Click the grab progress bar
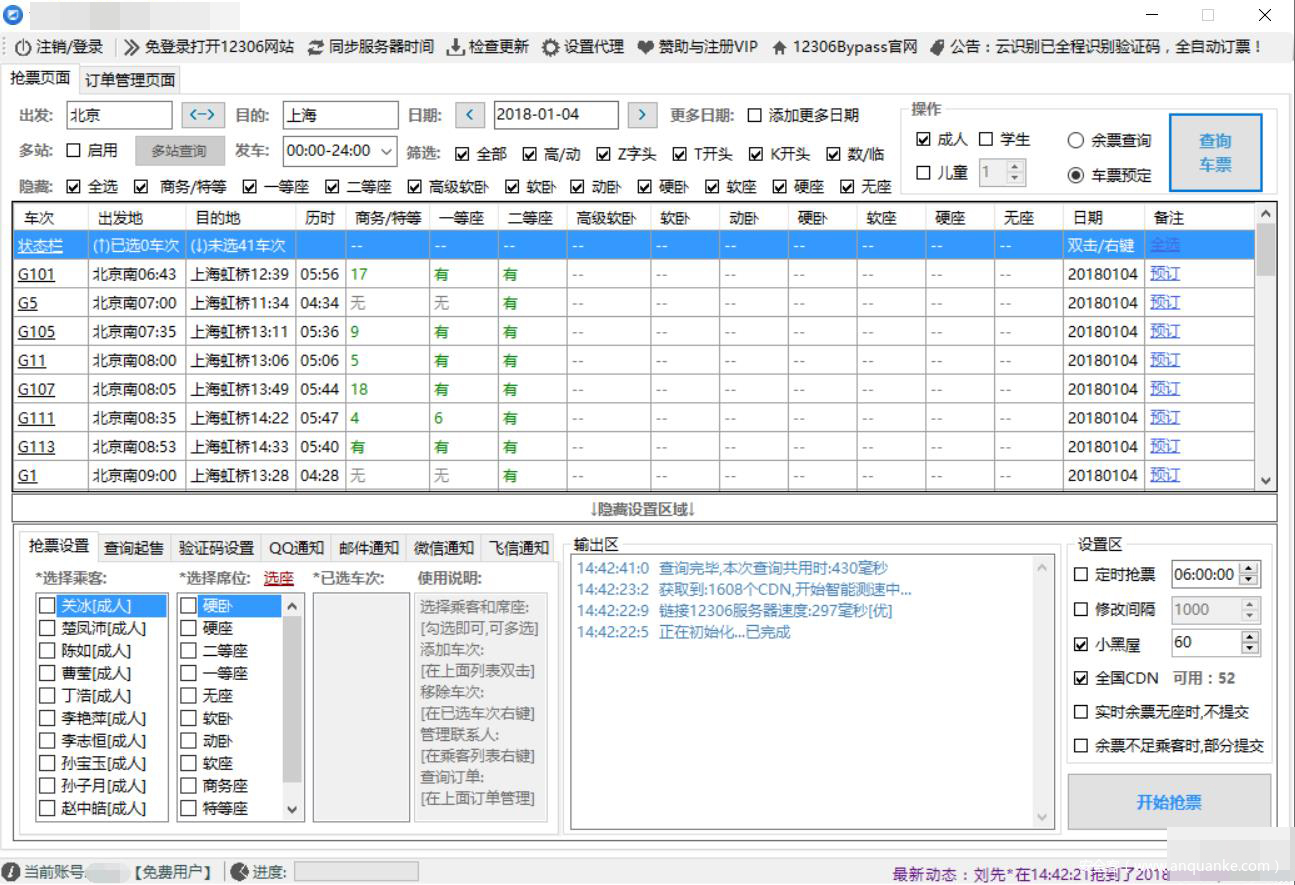Image resolution: width=1295 pixels, height=885 pixels. (x=355, y=872)
